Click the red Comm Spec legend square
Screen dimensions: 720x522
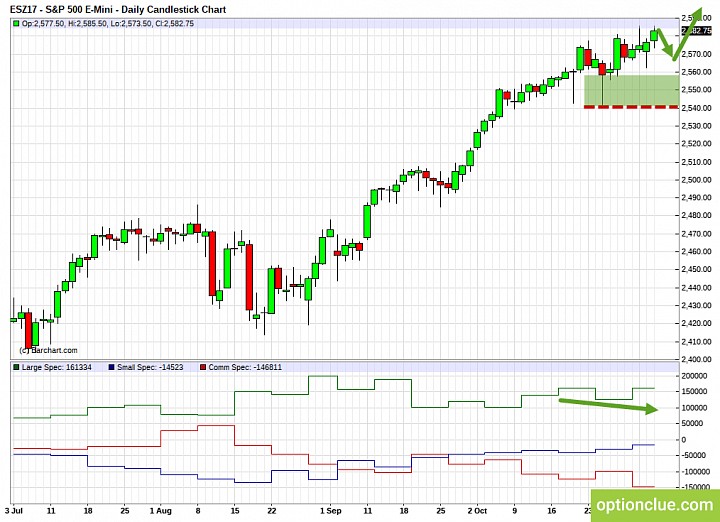click(203, 367)
